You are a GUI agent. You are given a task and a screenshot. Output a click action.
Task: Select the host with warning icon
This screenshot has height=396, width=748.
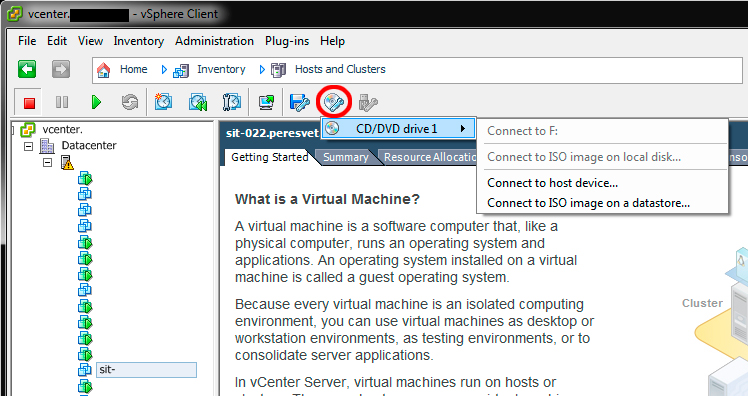[x=67, y=163]
